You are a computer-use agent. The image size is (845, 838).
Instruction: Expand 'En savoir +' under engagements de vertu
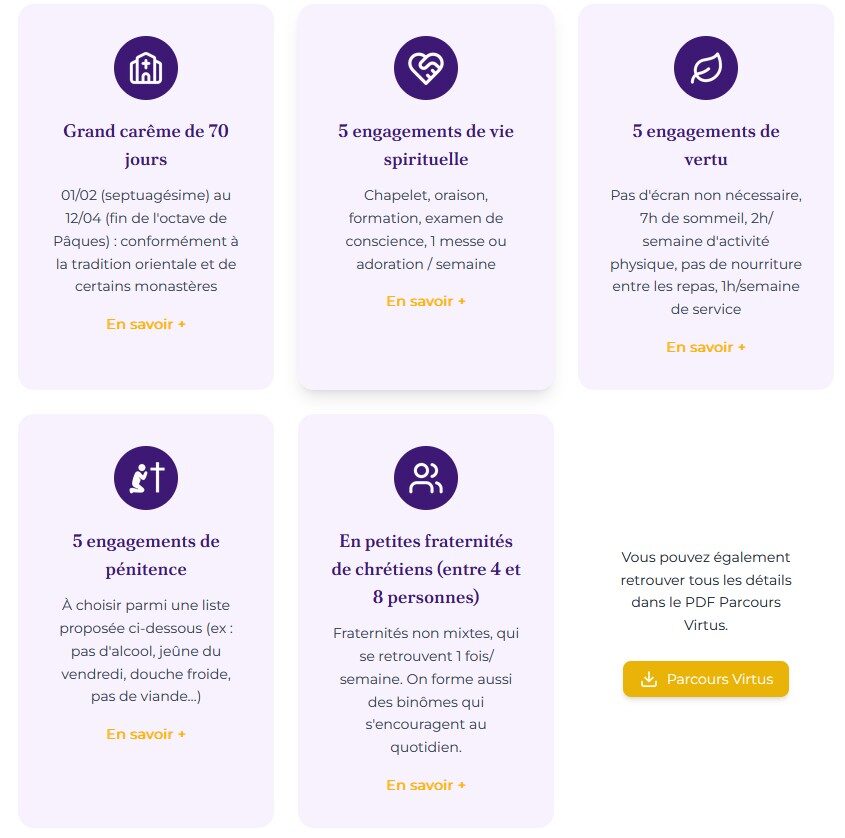706,347
